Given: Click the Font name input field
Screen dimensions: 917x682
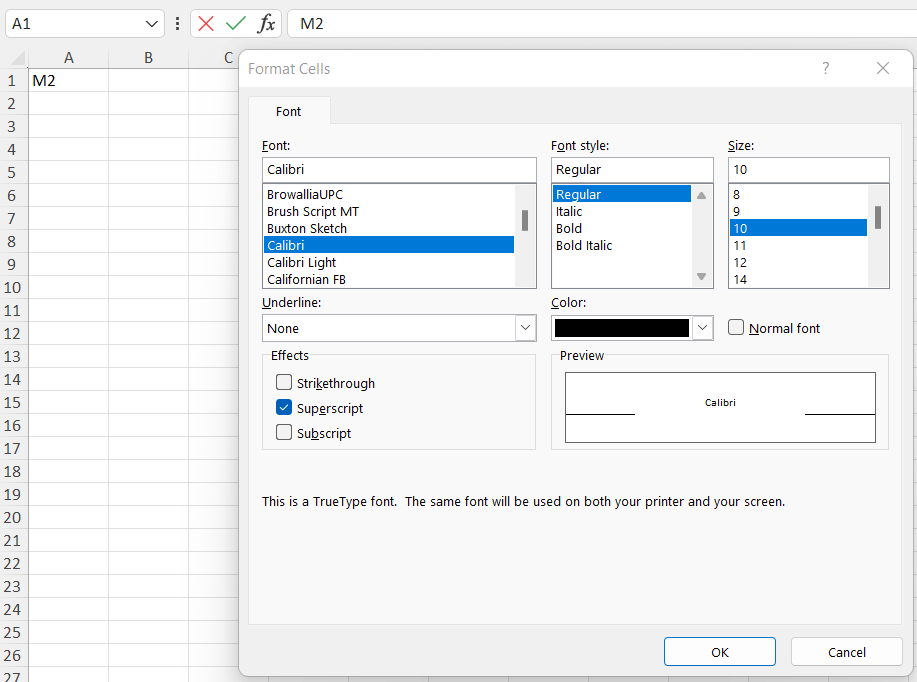Looking at the screenshot, I should point(399,170).
